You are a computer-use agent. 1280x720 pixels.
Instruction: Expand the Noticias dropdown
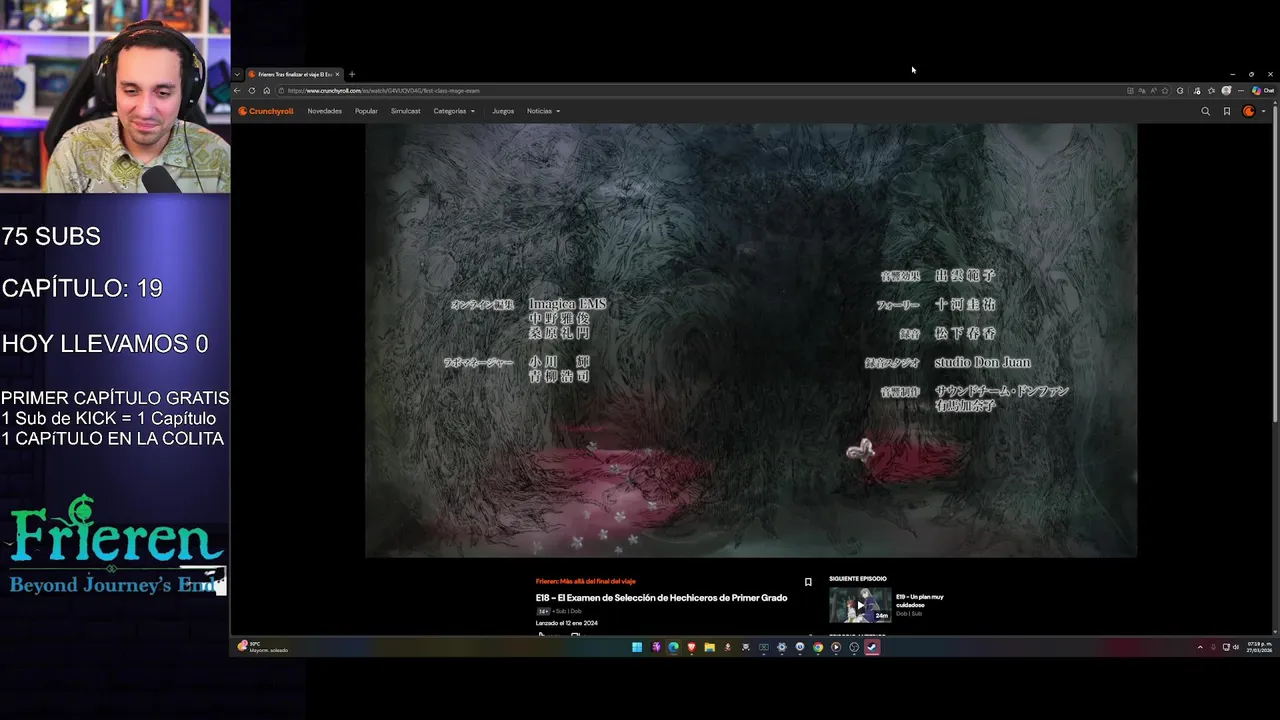point(543,111)
